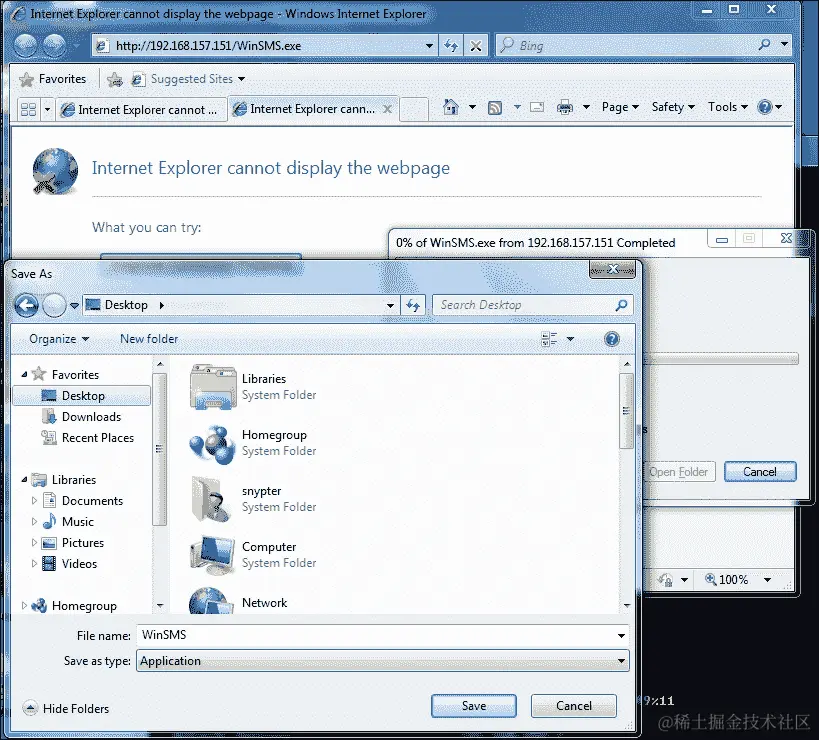Open Favorites button in IE
This screenshot has width=819, height=740.
(x=52, y=79)
